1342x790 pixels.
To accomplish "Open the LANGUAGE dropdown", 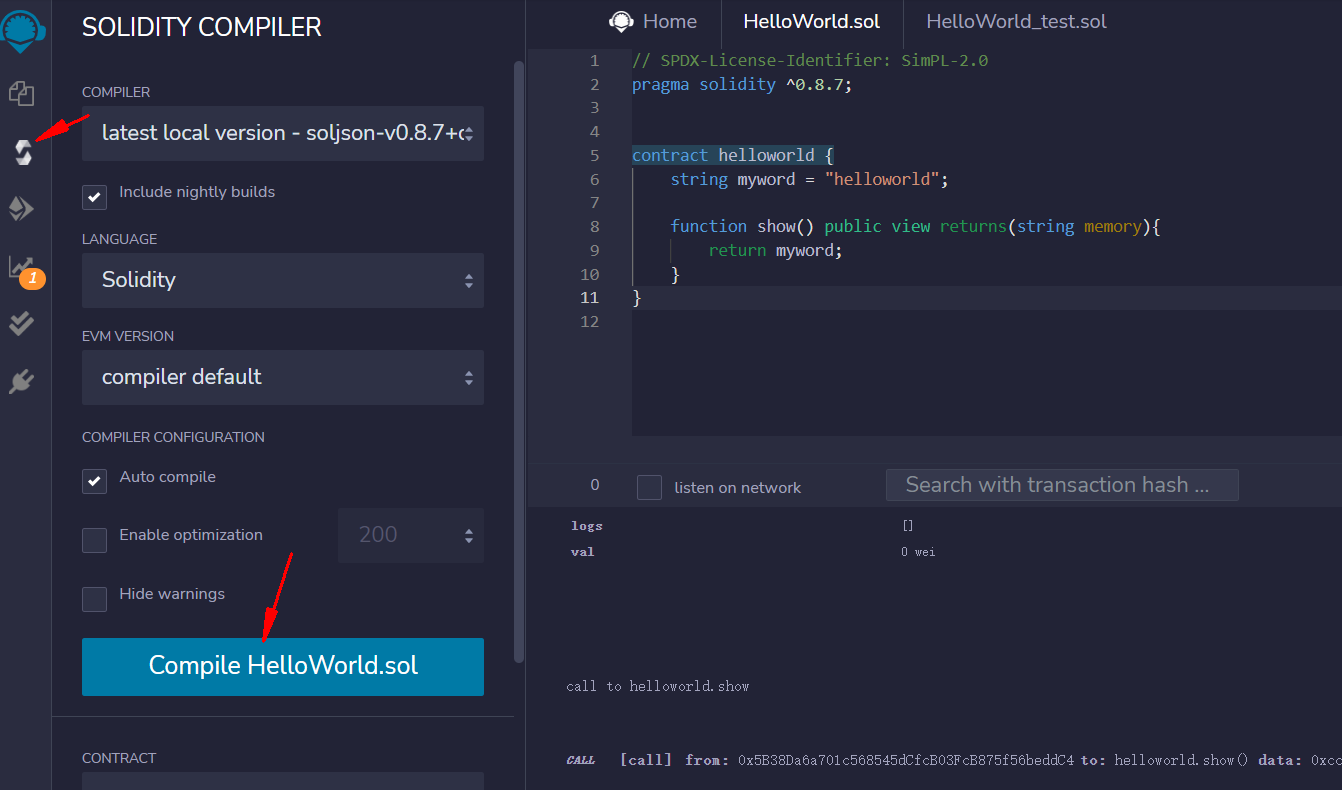I will 282,280.
